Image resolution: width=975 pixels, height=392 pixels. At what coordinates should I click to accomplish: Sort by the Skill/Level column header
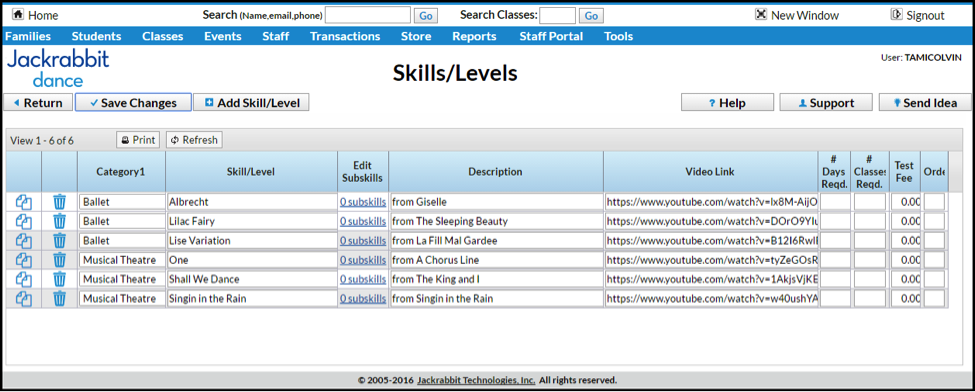pos(252,171)
